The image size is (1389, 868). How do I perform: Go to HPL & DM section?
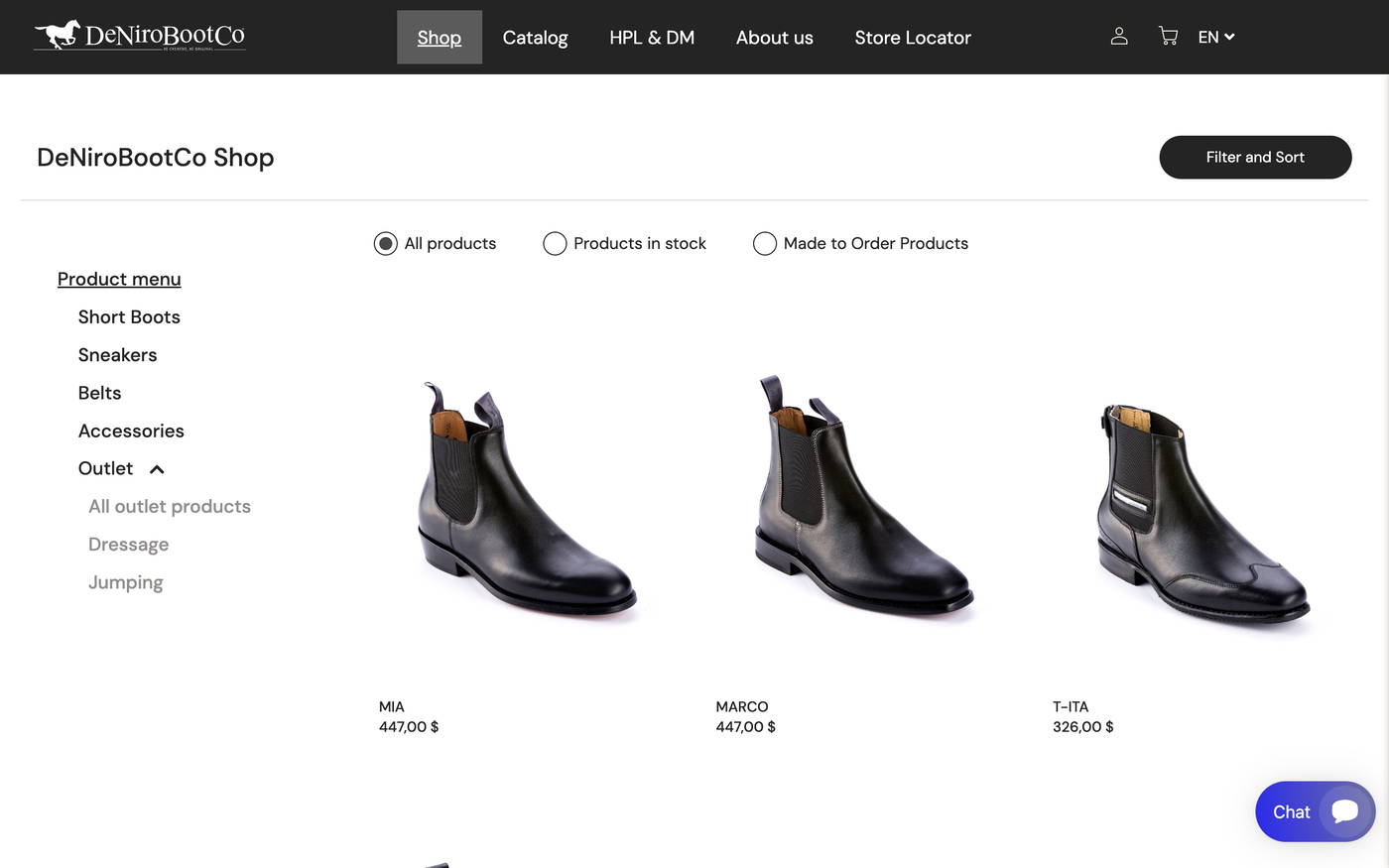click(x=652, y=37)
